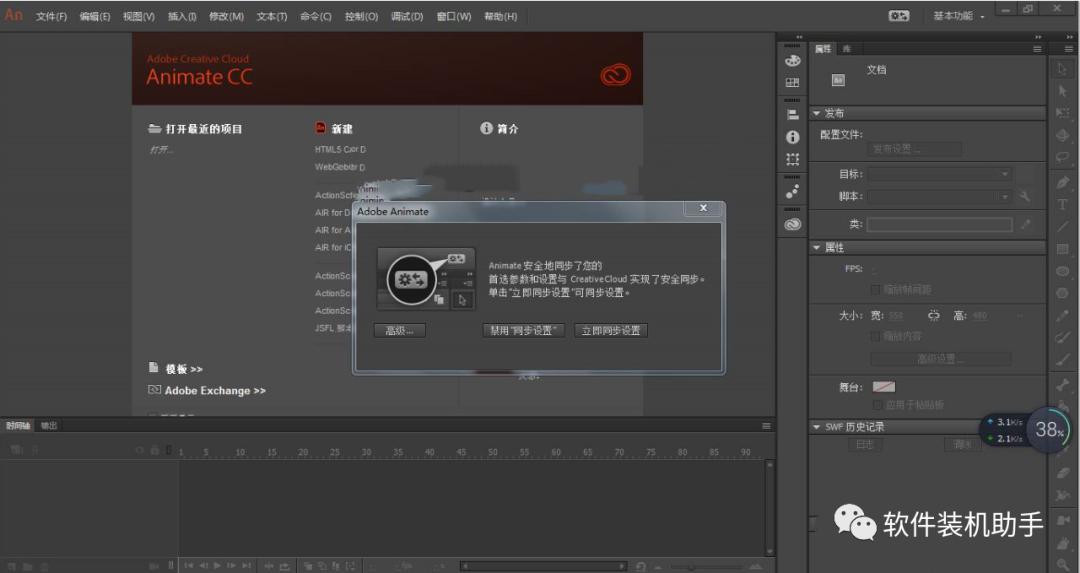
Task: Click the sync settings icon in title bar
Action: pyautogui.click(x=899, y=15)
